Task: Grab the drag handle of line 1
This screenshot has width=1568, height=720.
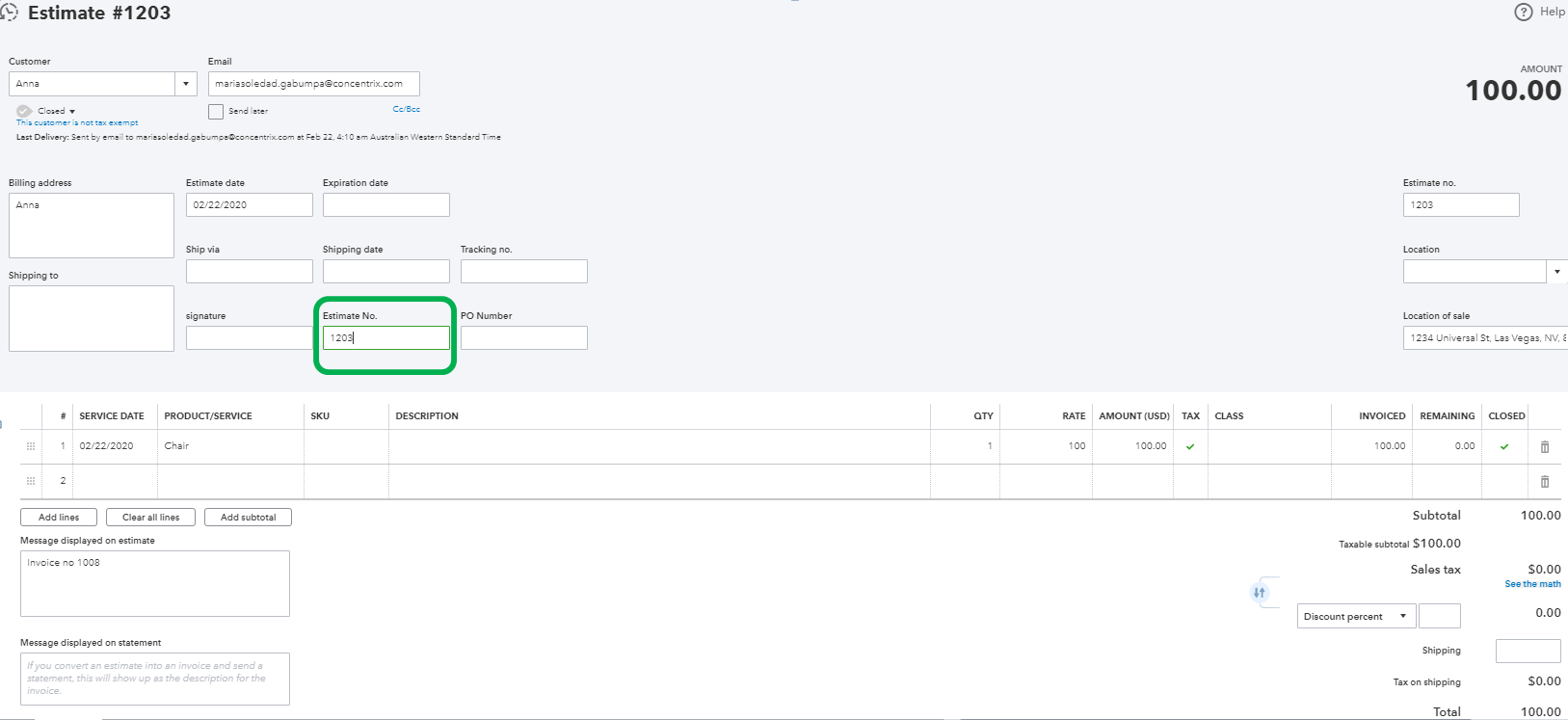Action: tap(31, 446)
